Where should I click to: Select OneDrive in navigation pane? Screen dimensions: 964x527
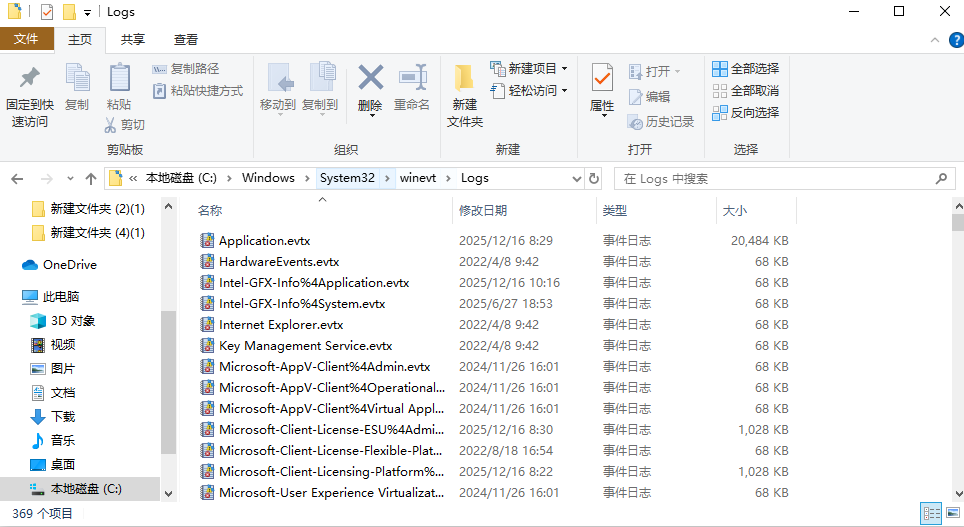point(59,265)
